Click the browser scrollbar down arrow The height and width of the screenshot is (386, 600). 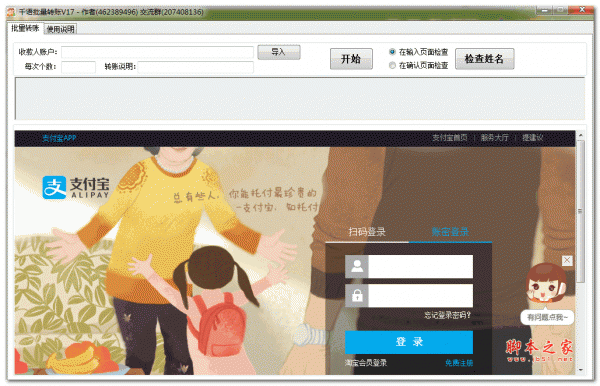click(x=580, y=370)
